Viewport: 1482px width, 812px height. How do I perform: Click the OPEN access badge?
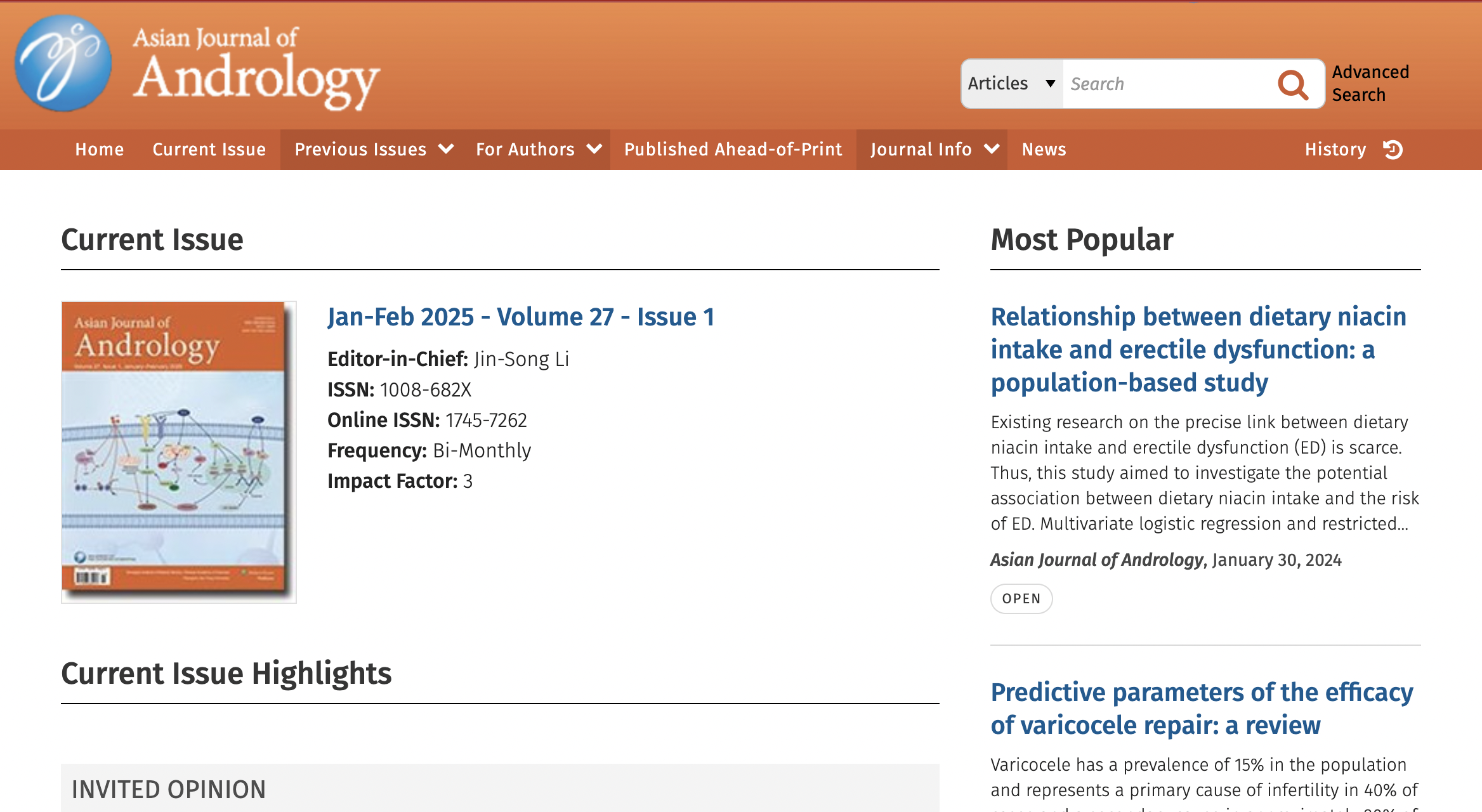click(1021, 599)
